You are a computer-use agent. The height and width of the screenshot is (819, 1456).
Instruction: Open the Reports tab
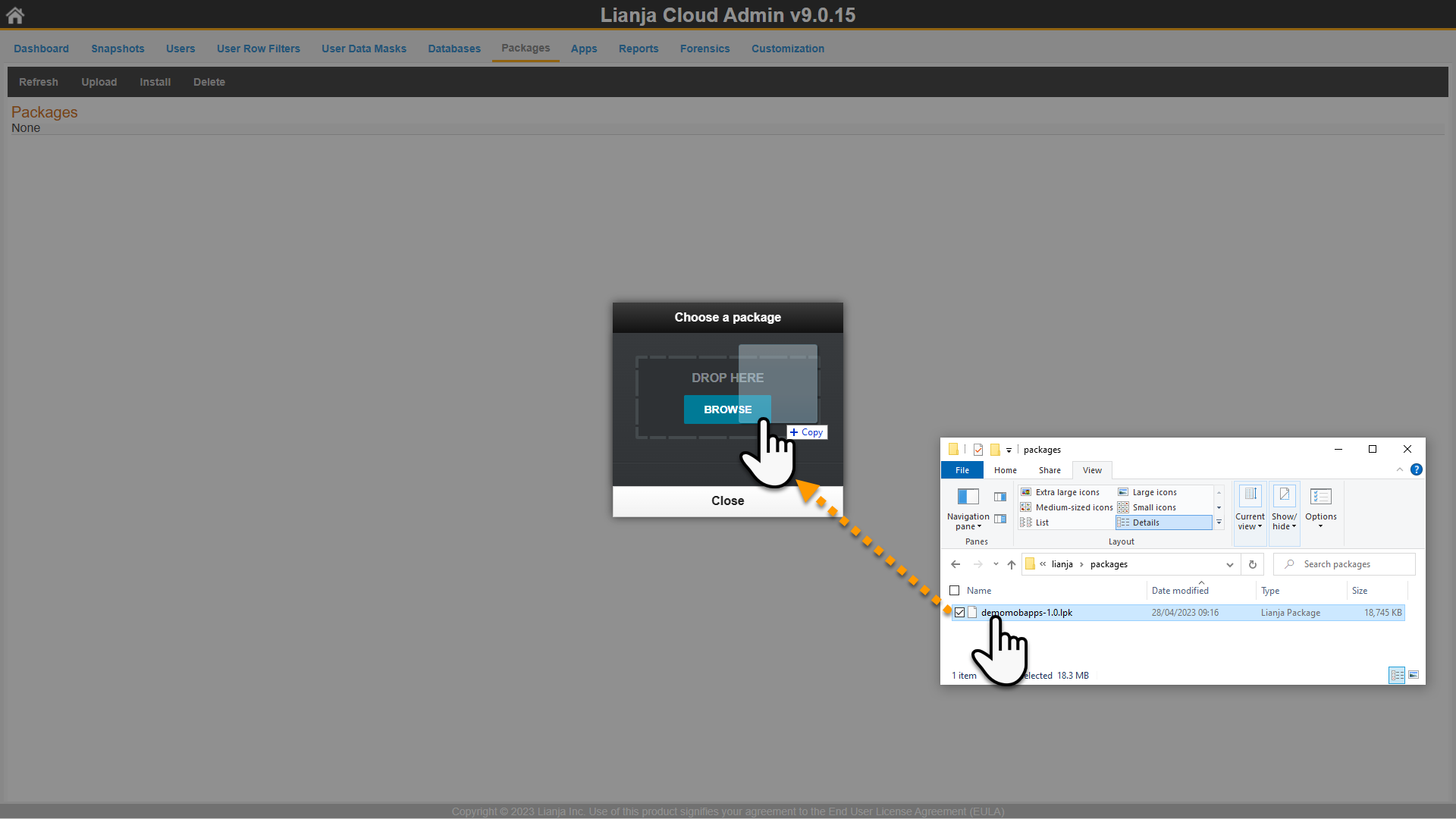(x=639, y=49)
